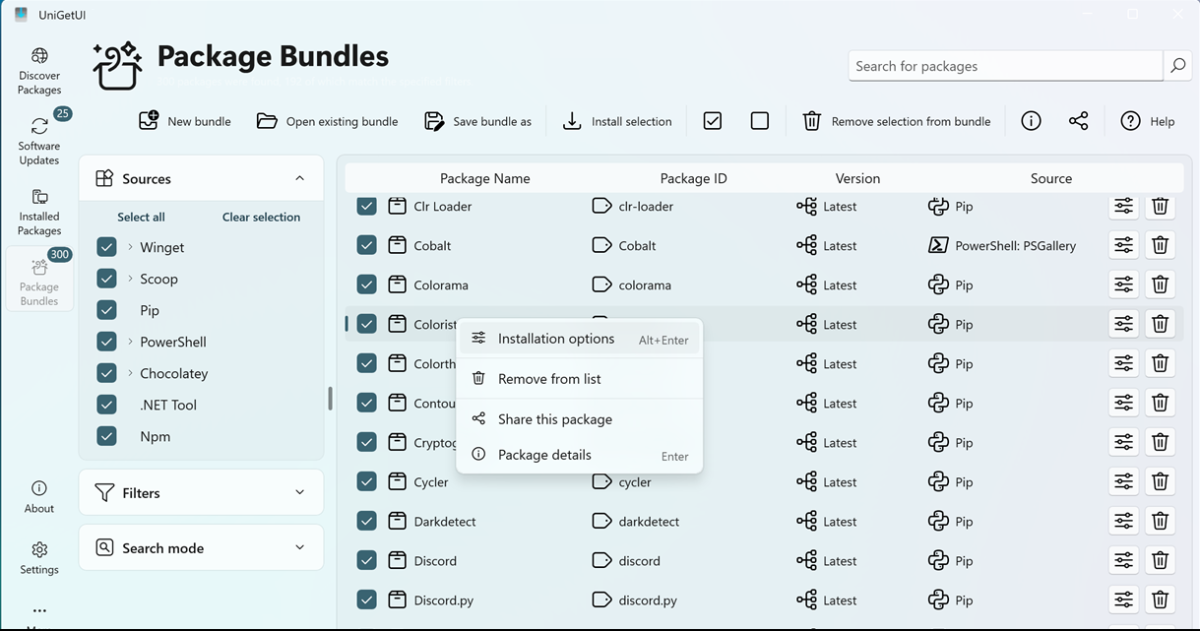Click the Select all link

point(141,217)
